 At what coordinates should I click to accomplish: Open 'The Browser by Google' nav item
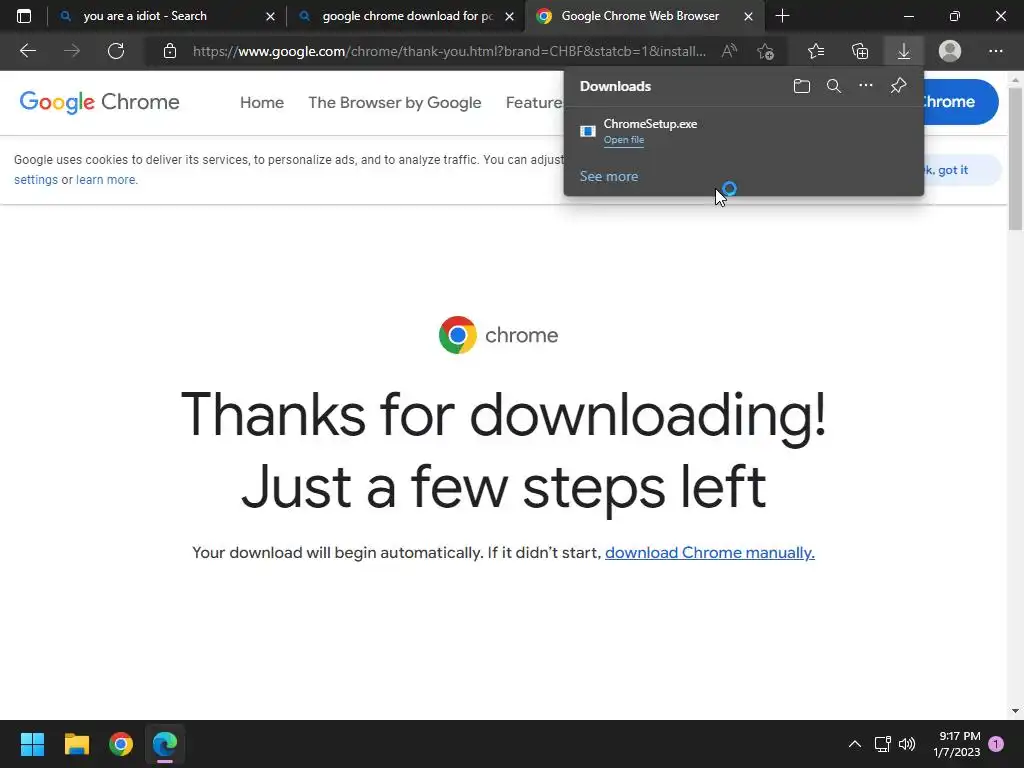tap(394, 103)
